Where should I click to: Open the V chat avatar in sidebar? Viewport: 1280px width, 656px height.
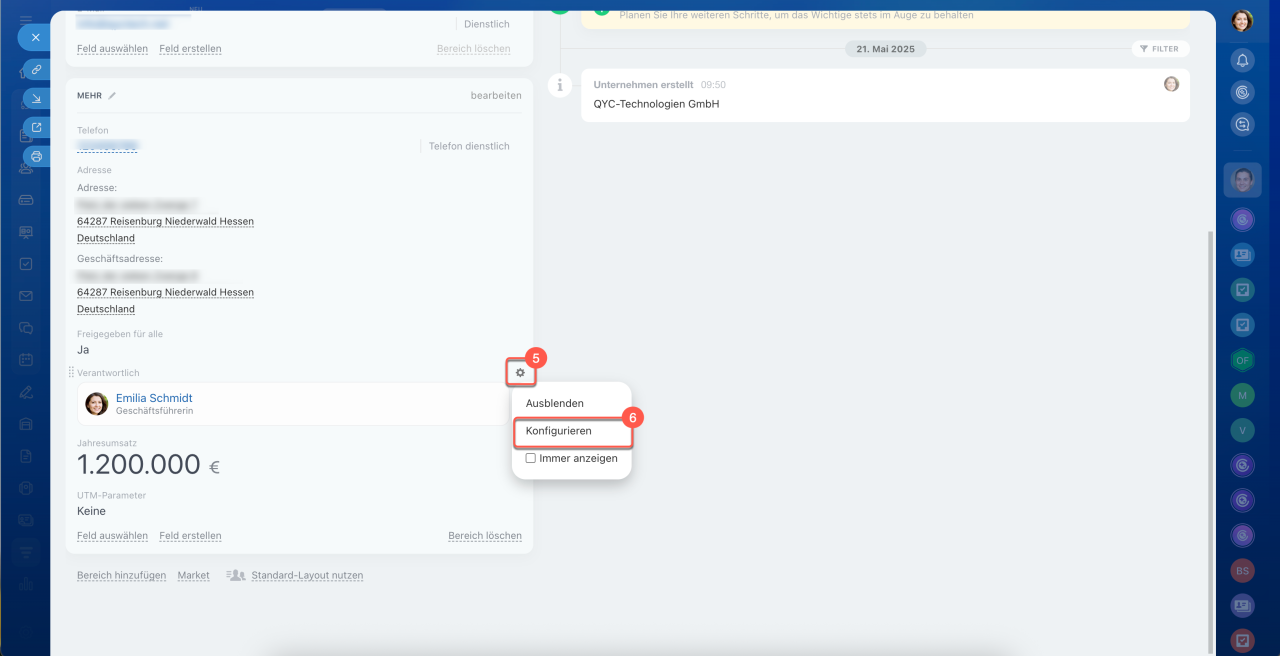coord(1242,430)
